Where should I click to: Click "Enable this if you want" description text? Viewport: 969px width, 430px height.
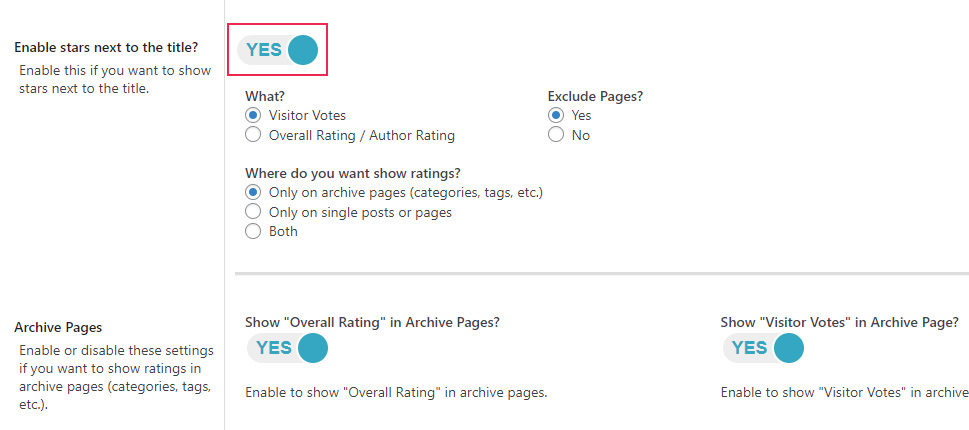click(x=115, y=80)
